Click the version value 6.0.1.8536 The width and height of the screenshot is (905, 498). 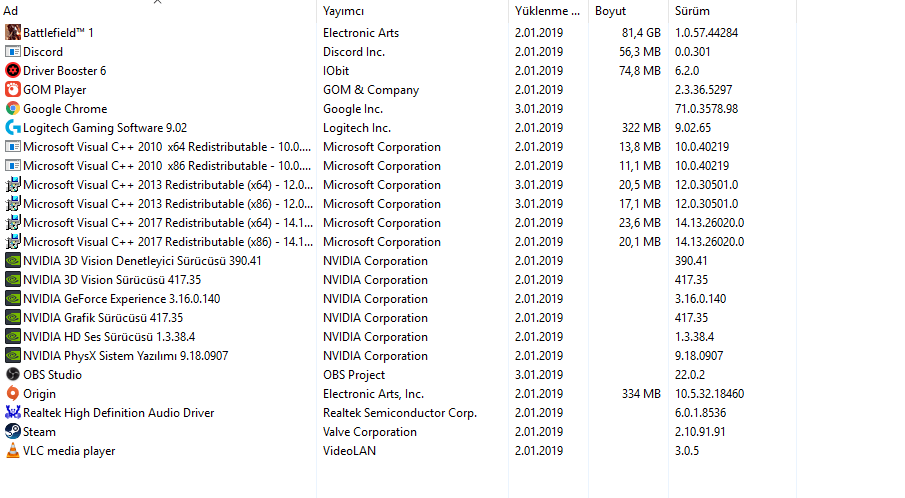click(701, 413)
